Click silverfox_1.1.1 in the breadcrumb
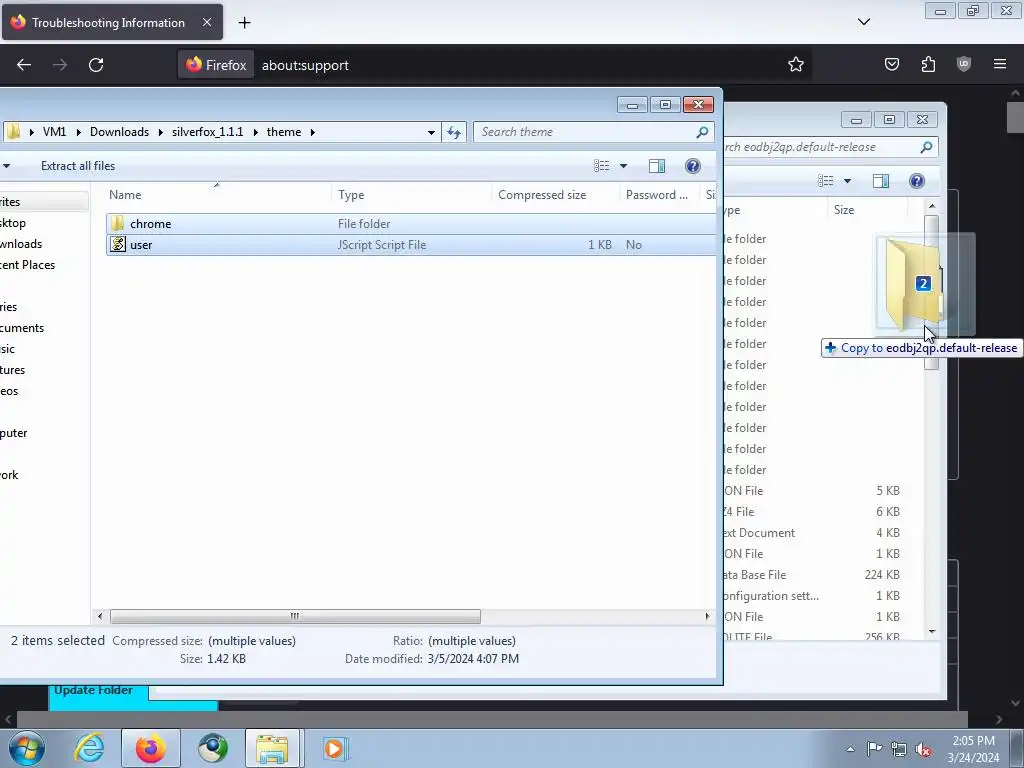The height and width of the screenshot is (768, 1024). [208, 132]
